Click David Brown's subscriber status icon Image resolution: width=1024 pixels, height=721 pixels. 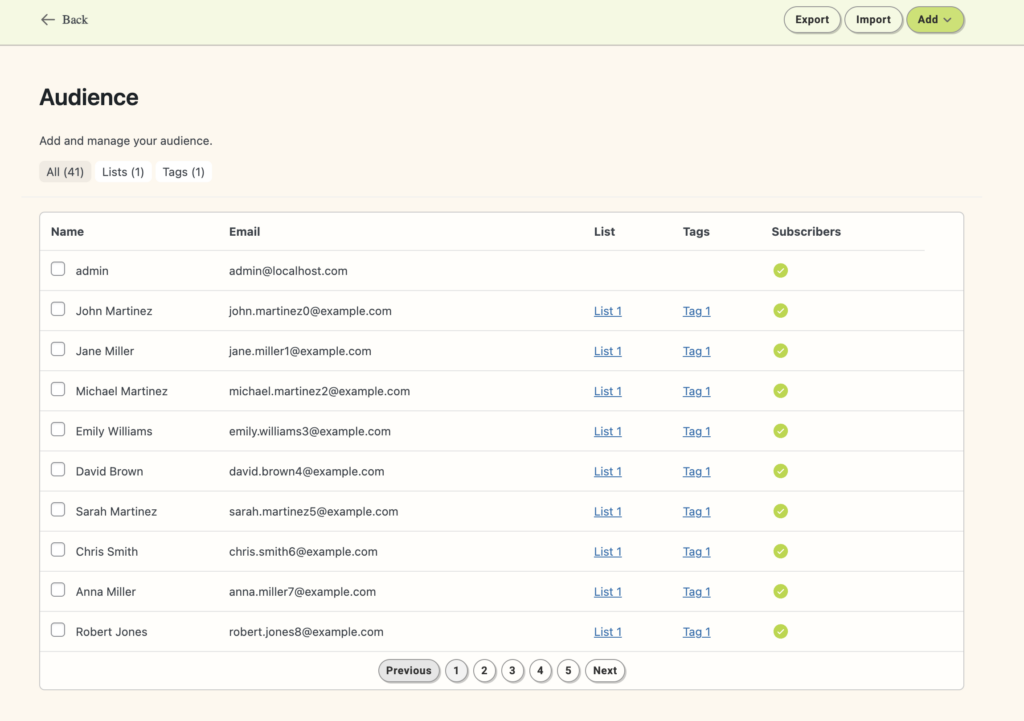[780, 471]
